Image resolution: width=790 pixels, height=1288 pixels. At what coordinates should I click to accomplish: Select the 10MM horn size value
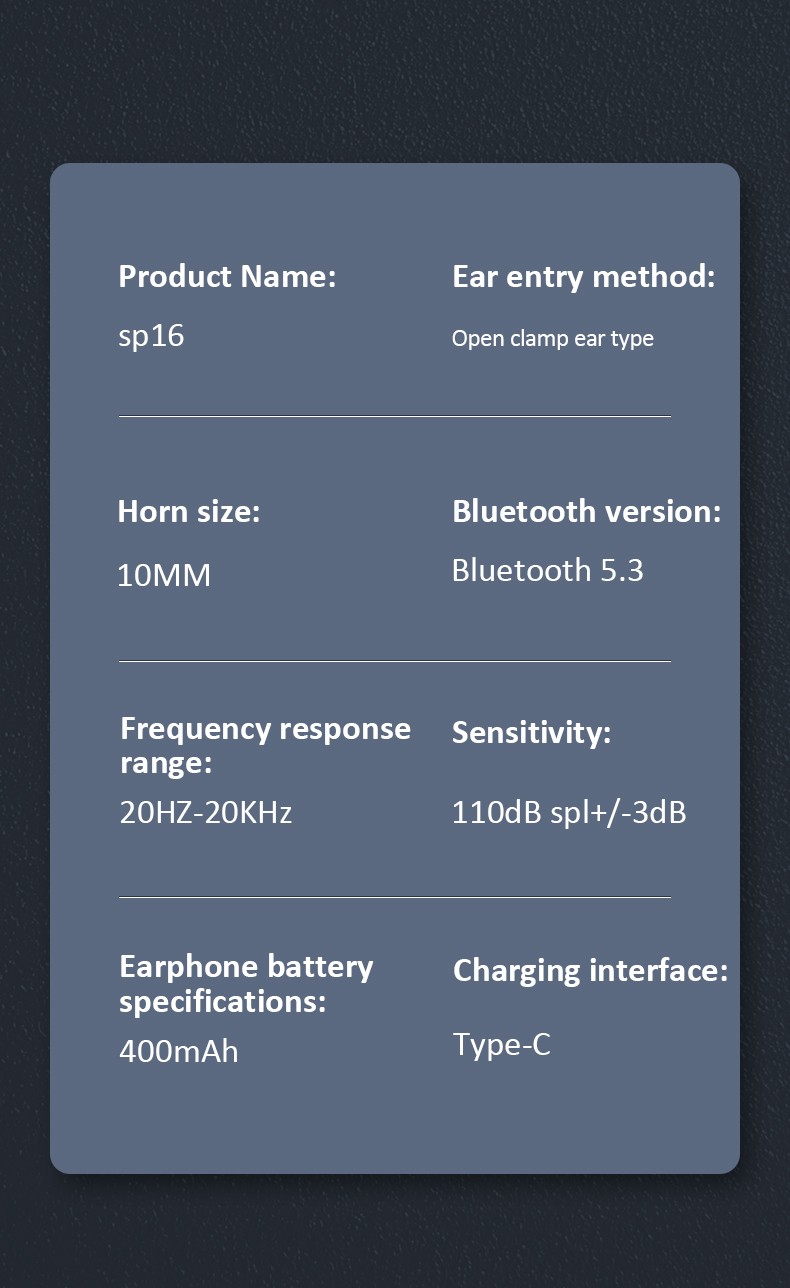coord(164,575)
